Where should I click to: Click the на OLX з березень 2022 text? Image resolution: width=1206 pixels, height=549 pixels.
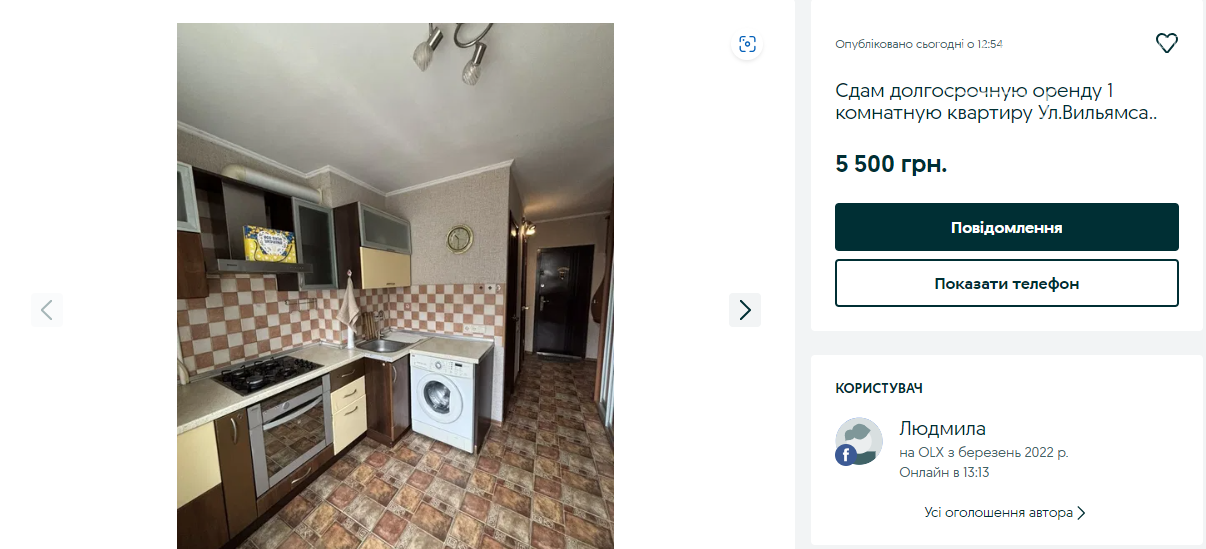pyautogui.click(x=983, y=452)
